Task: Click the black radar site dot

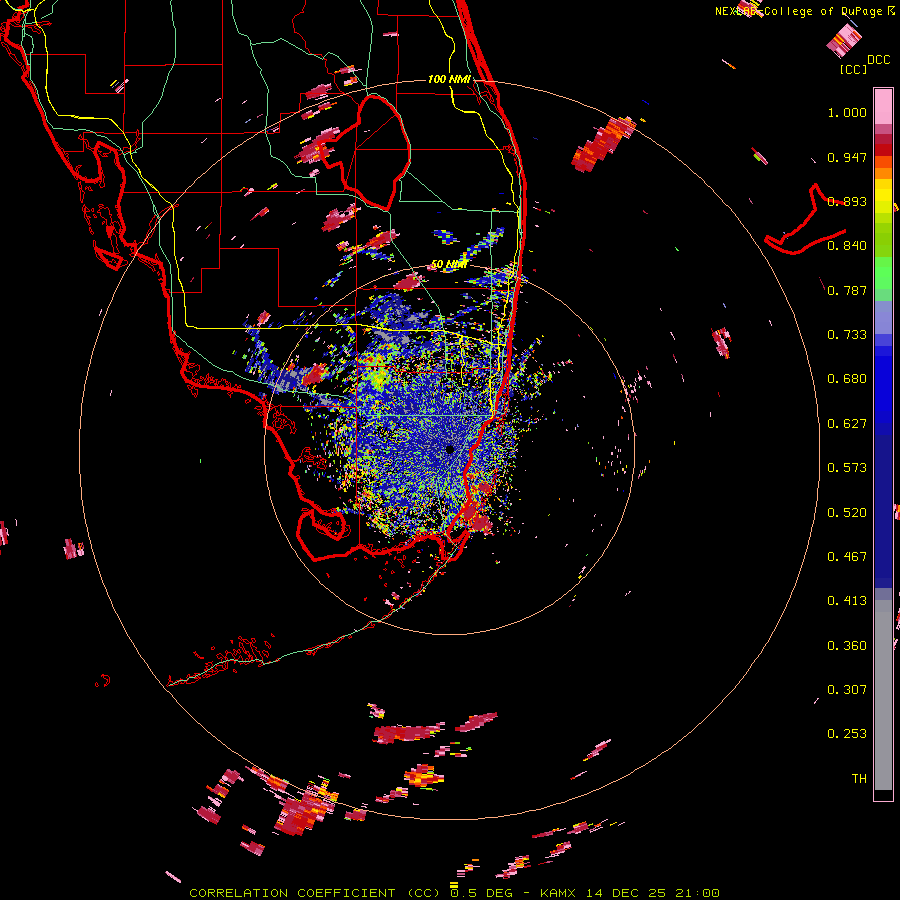Action: click(x=450, y=449)
